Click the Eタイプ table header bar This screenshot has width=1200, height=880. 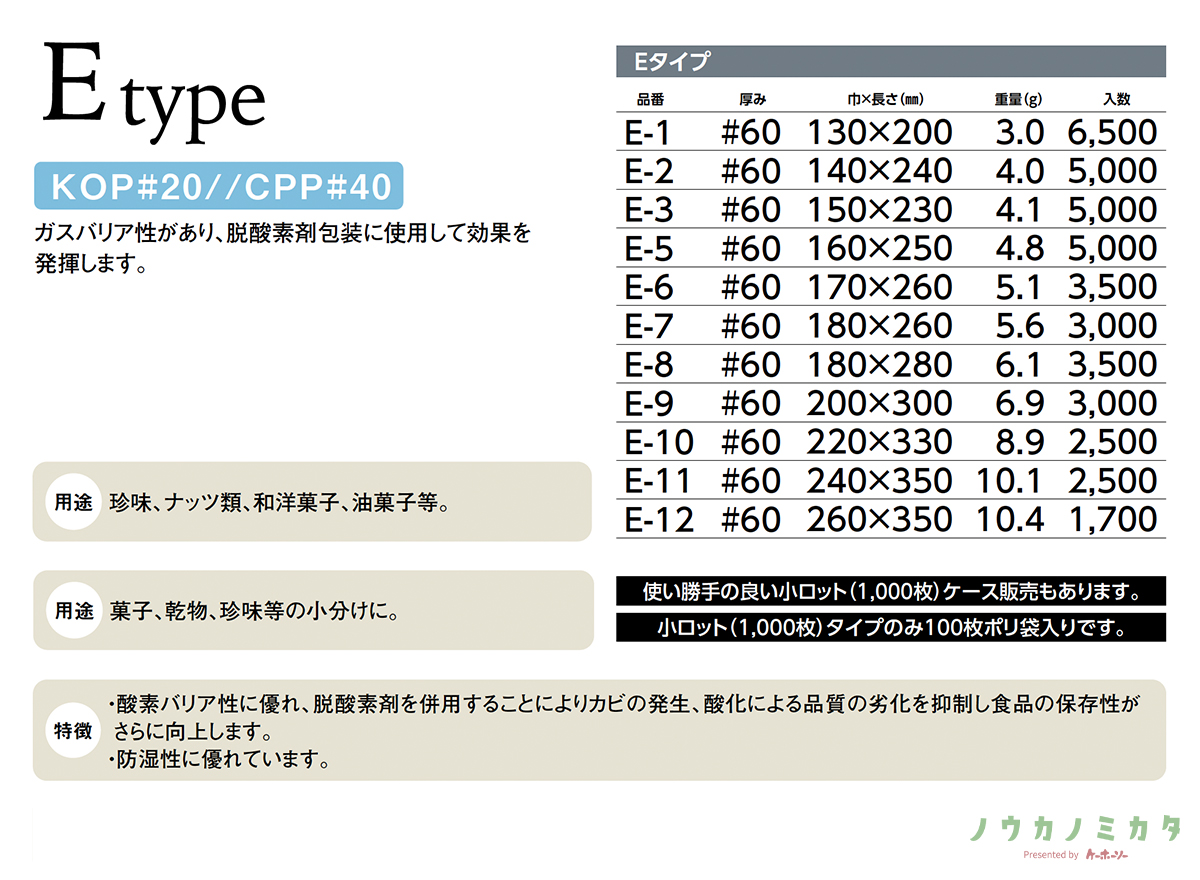890,61
